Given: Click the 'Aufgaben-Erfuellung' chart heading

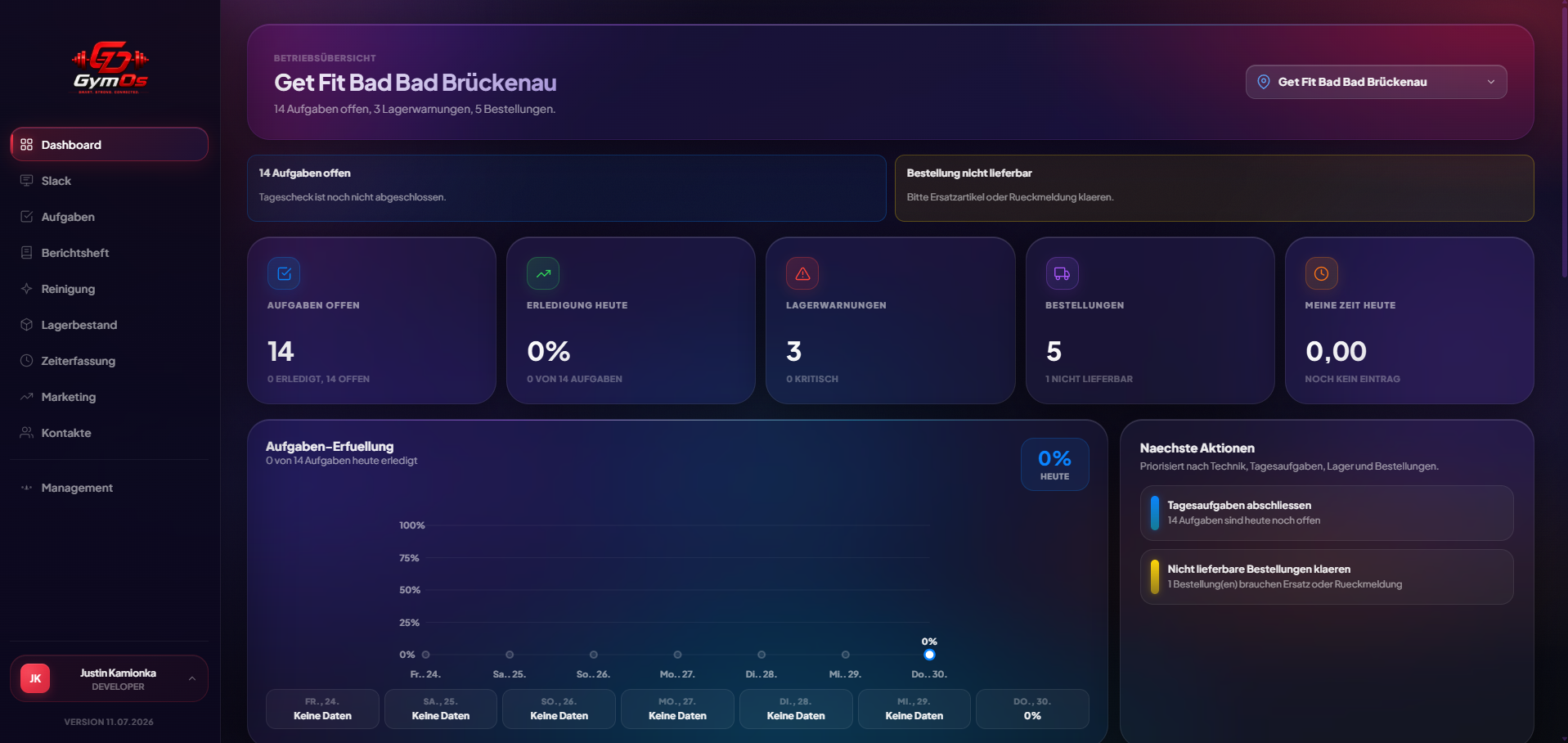Looking at the screenshot, I should (x=330, y=446).
